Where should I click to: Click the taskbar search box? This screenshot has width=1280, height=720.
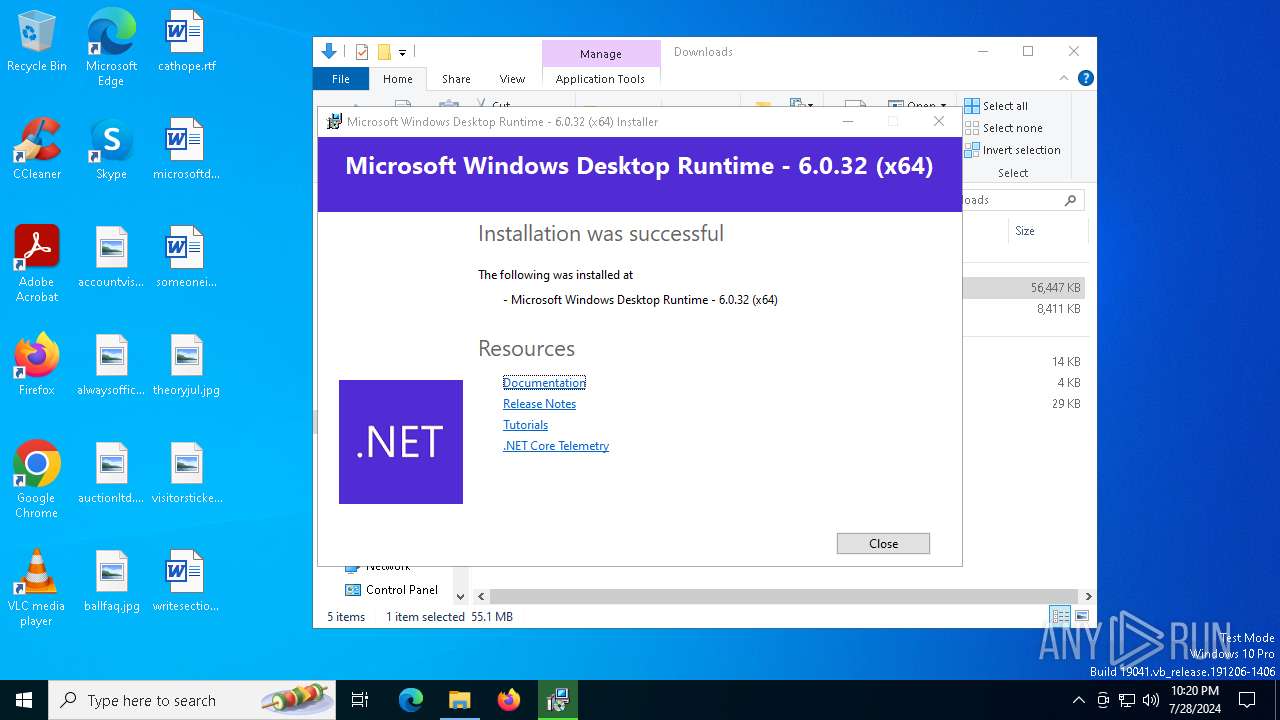pos(192,700)
